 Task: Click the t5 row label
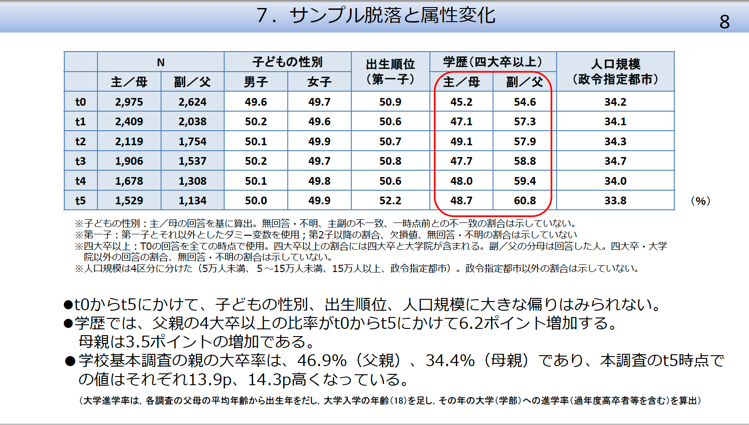[x=81, y=199]
